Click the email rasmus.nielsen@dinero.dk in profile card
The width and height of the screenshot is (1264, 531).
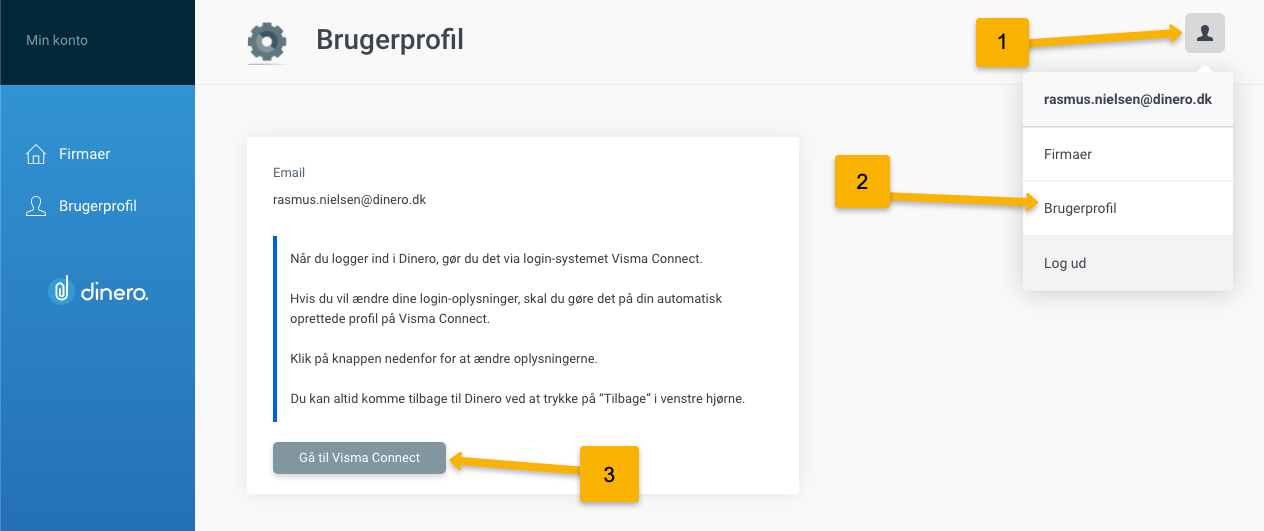pyautogui.click(x=350, y=199)
